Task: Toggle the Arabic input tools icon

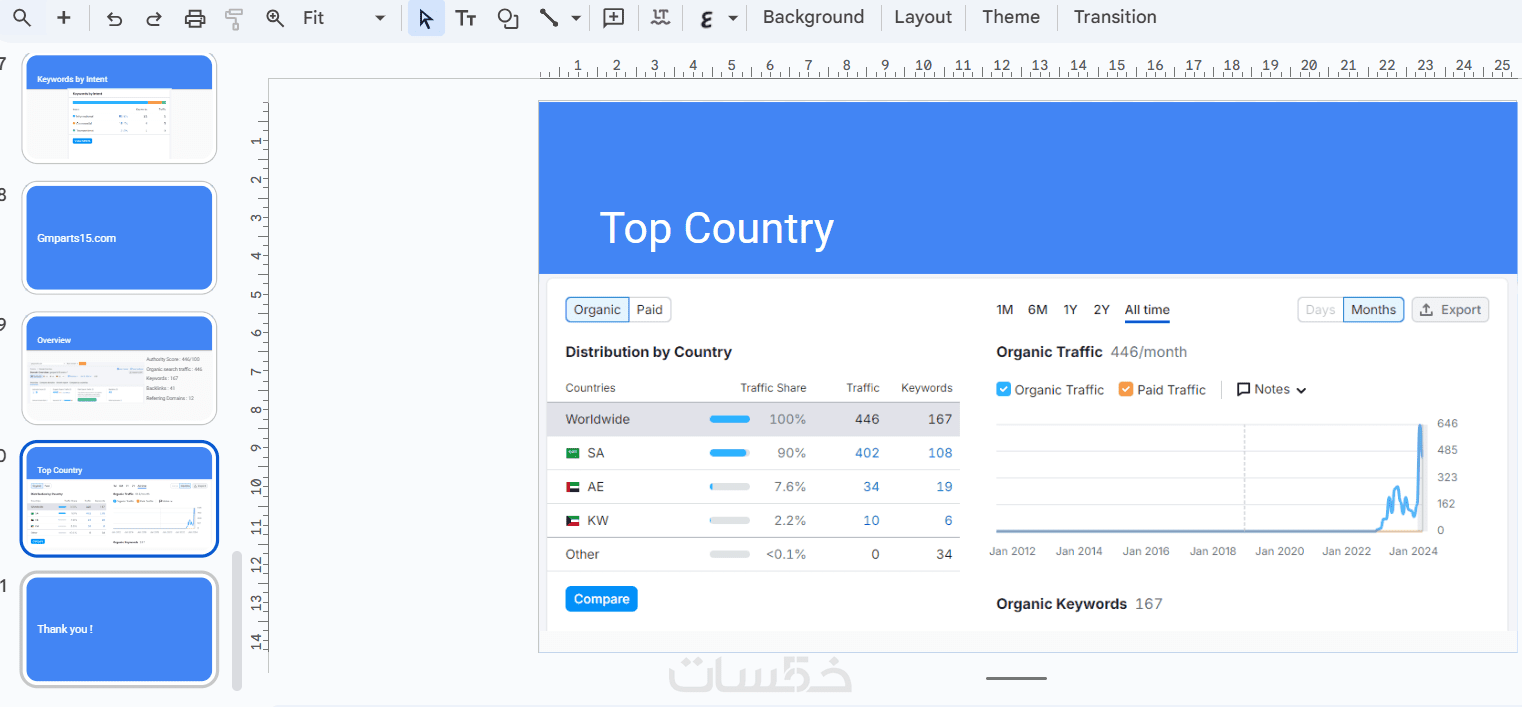Action: [707, 18]
